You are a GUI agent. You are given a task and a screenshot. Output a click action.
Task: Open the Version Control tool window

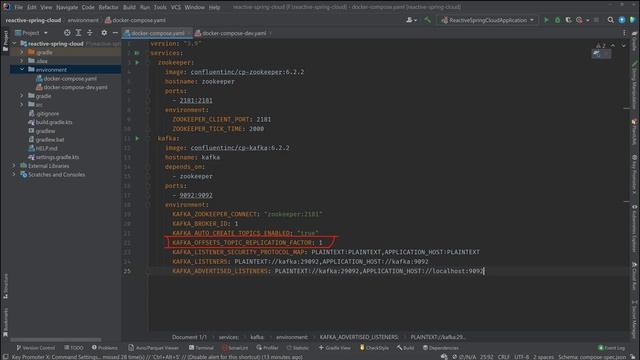(36, 348)
